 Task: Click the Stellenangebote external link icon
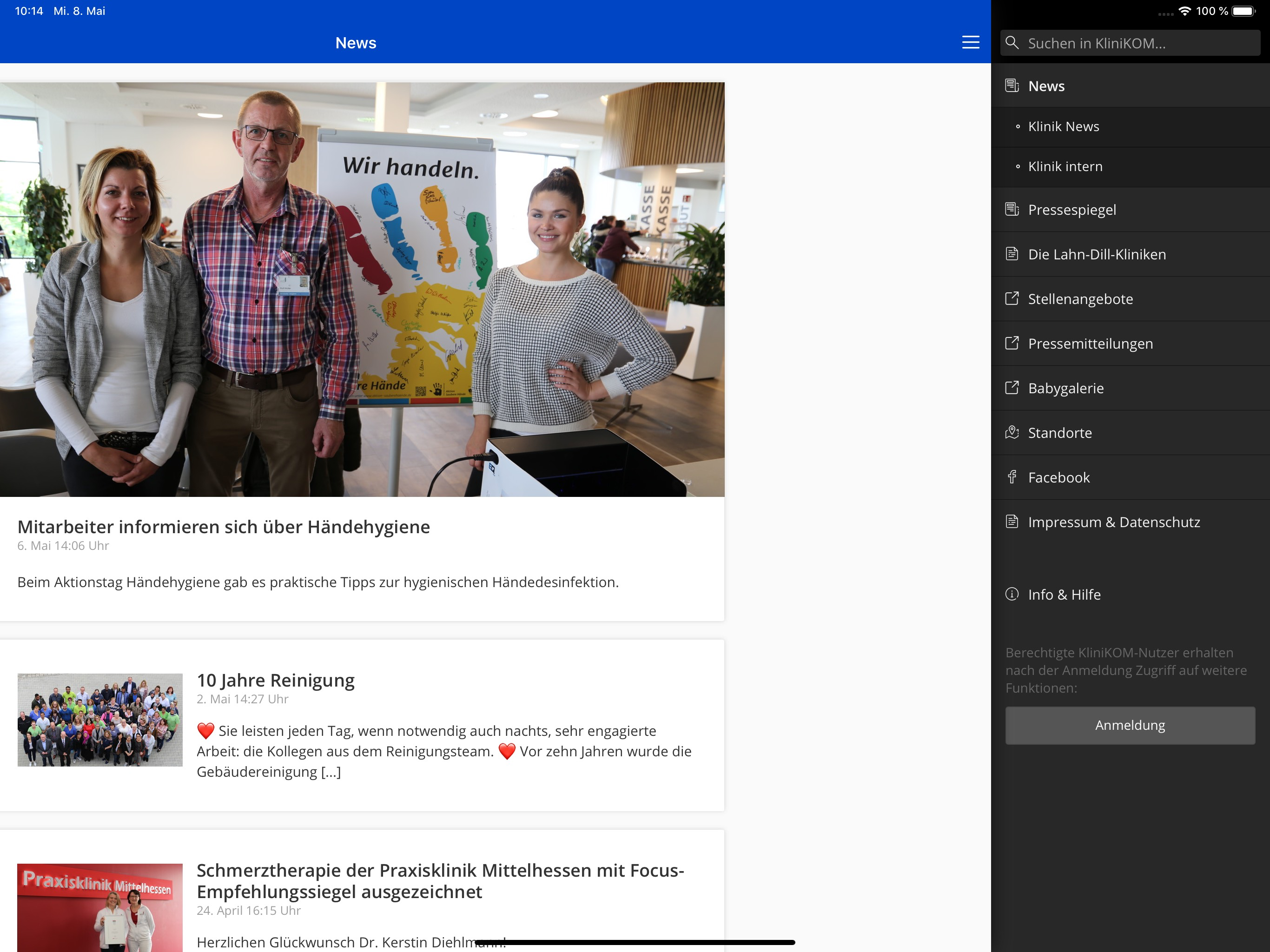(x=1012, y=298)
